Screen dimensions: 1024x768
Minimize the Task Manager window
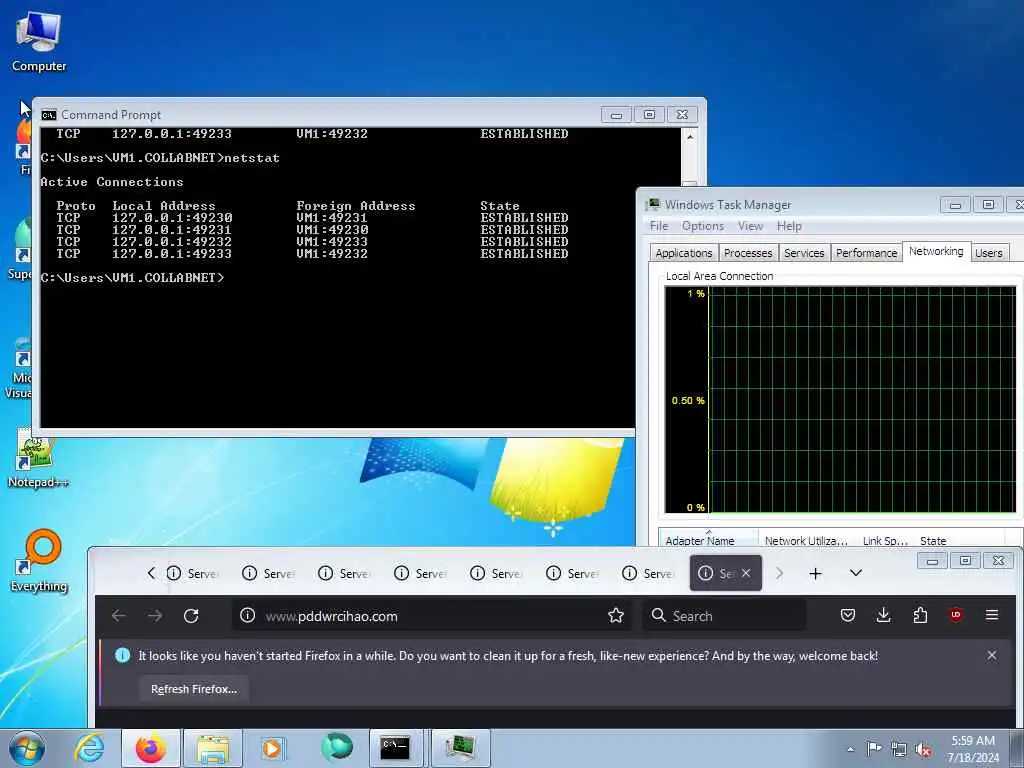pos(955,205)
